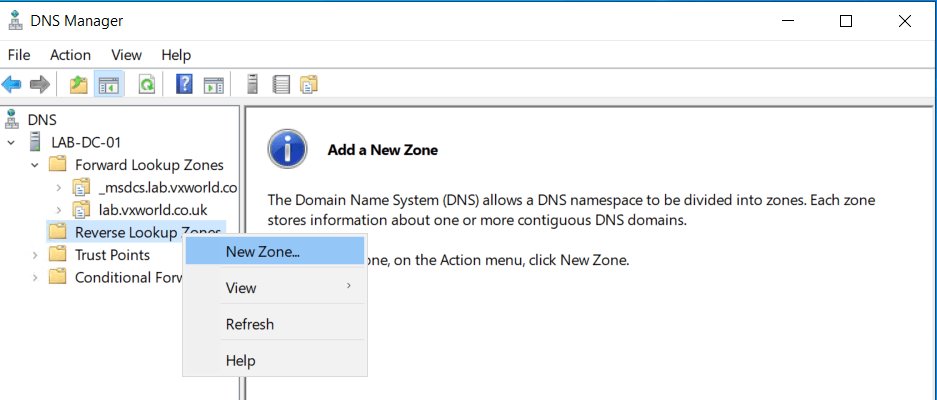
Task: Click the New Server toolbar icon
Action: [x=253, y=85]
